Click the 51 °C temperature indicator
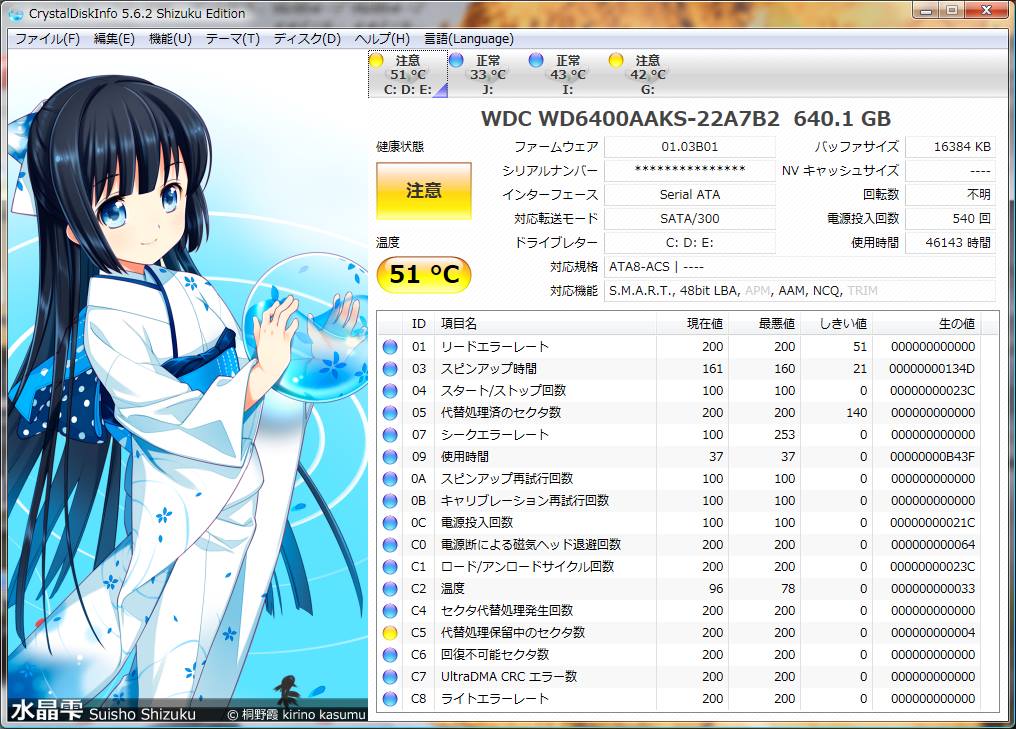This screenshot has width=1016, height=729. (x=424, y=275)
